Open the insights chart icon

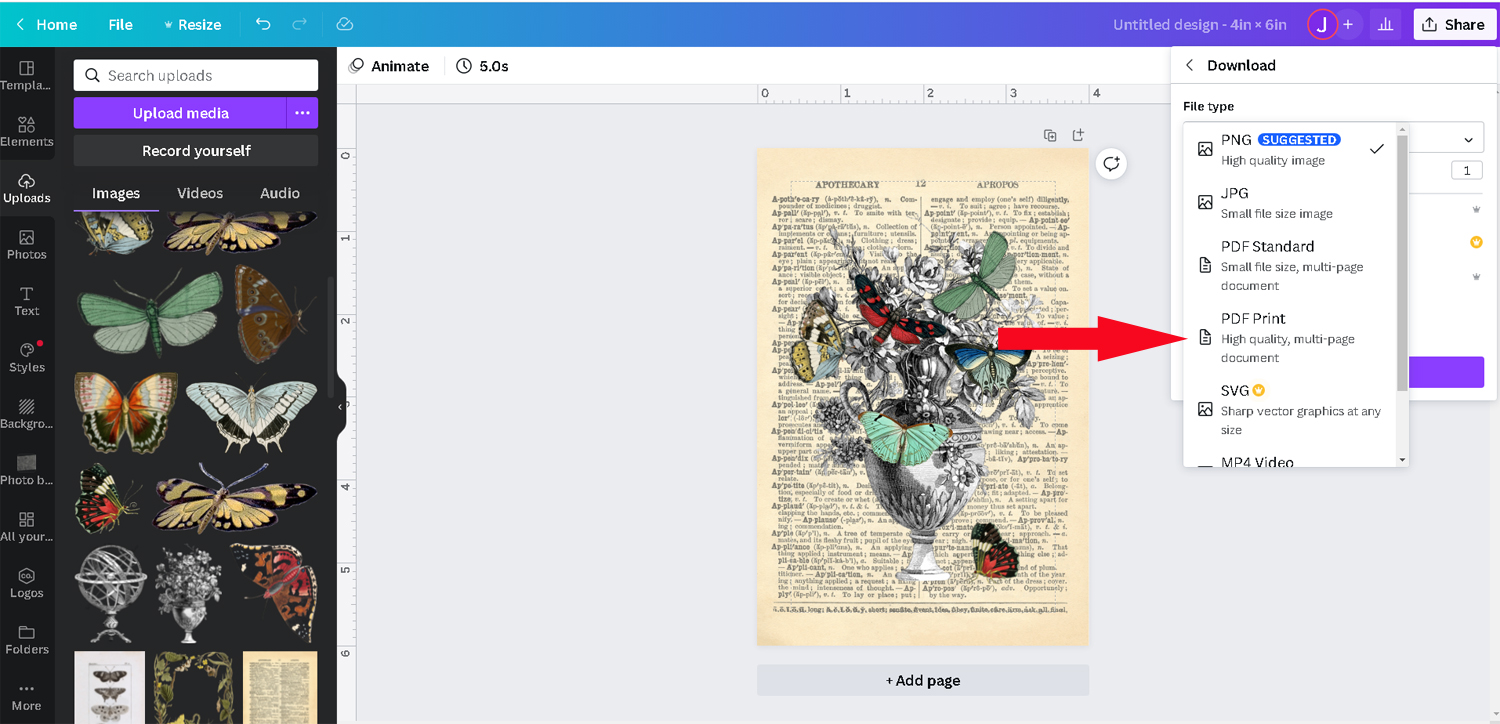pyautogui.click(x=1385, y=24)
